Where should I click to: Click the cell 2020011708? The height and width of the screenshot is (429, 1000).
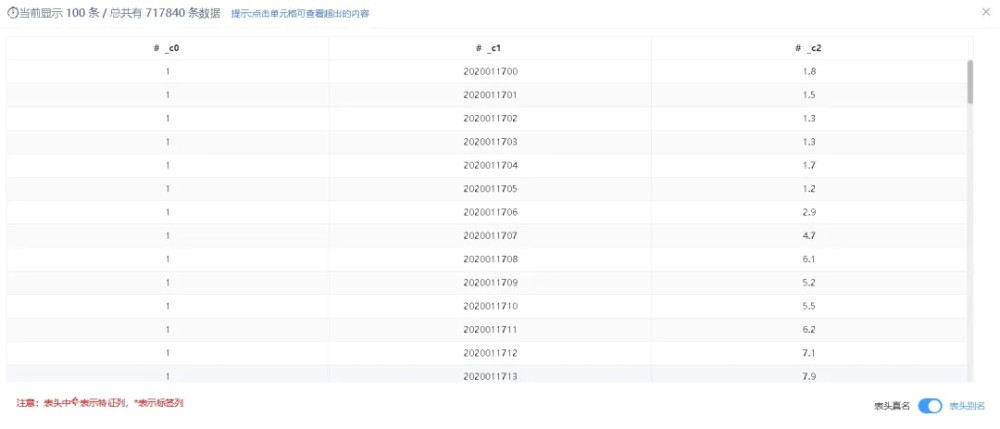(x=490, y=259)
